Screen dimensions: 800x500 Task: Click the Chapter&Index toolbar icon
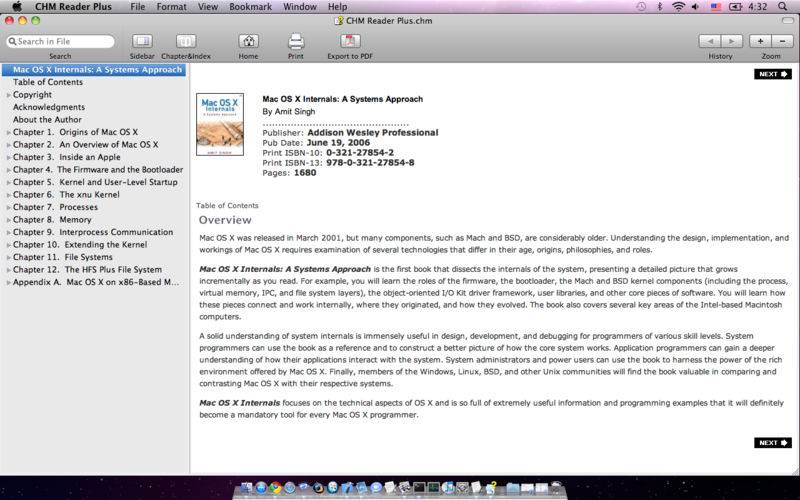pyautogui.click(x=186, y=41)
